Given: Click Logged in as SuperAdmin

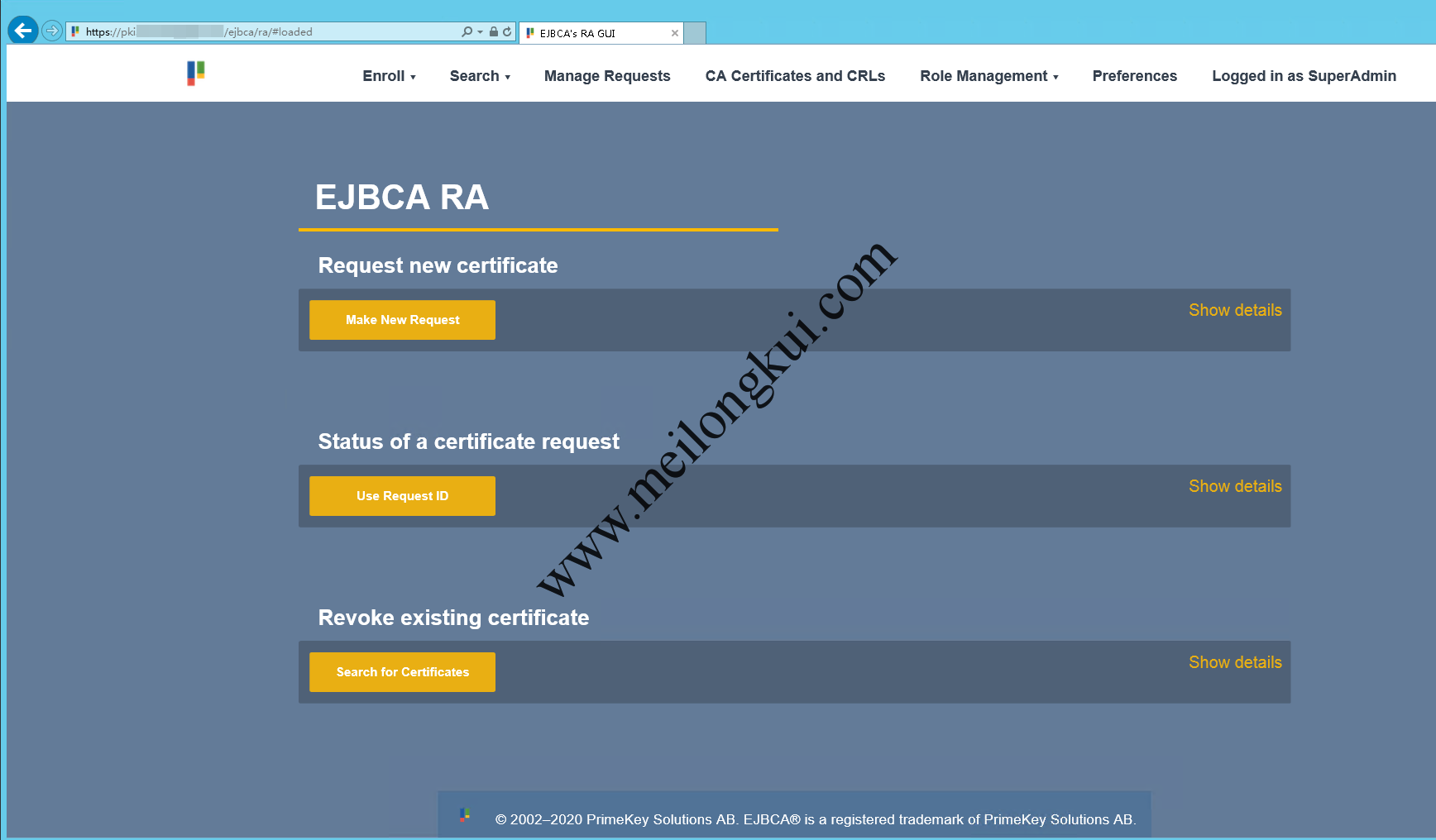Looking at the screenshot, I should (1304, 76).
